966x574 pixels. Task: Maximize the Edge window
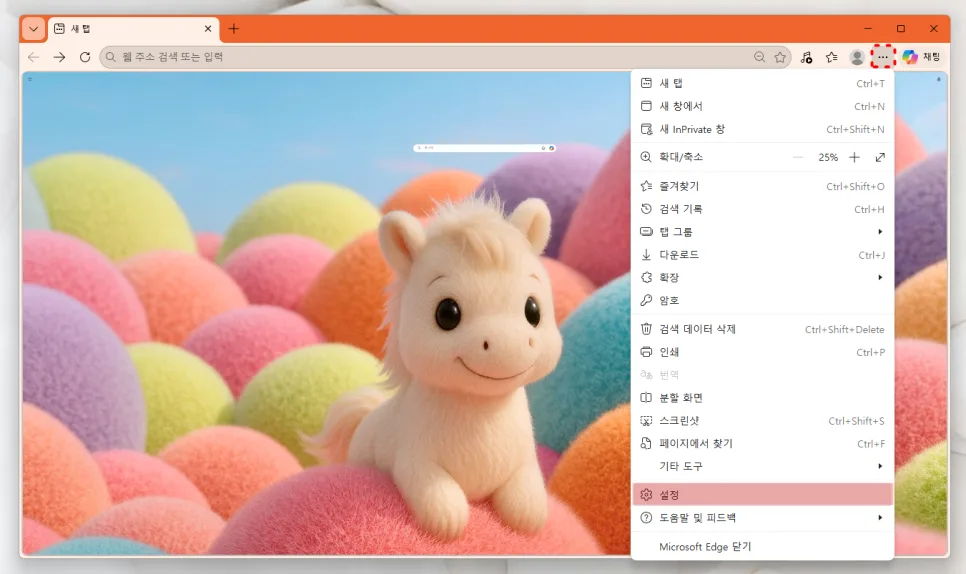point(901,29)
